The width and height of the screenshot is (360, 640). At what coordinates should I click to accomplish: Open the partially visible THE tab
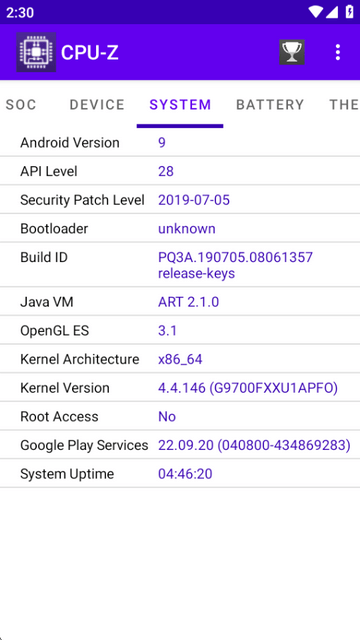[x=344, y=105]
